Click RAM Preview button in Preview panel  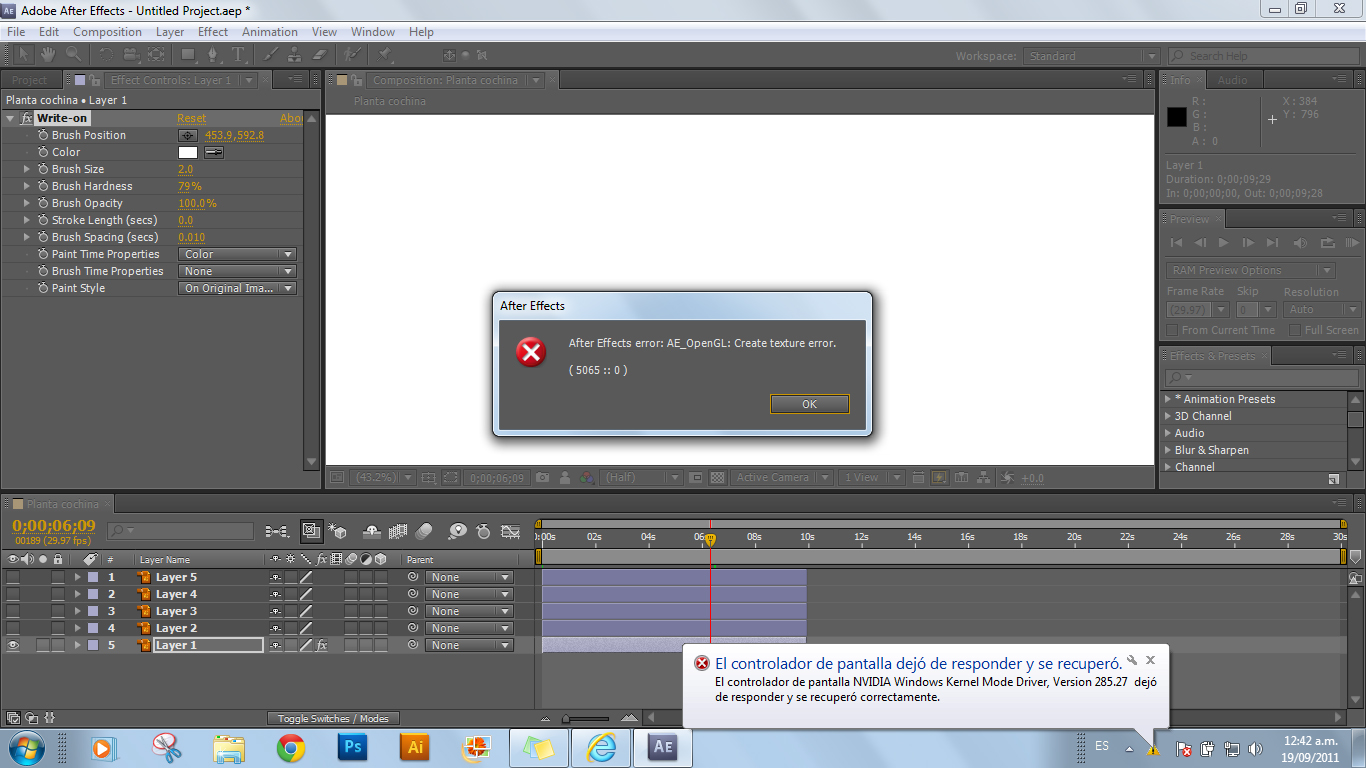pyautogui.click(x=1352, y=242)
